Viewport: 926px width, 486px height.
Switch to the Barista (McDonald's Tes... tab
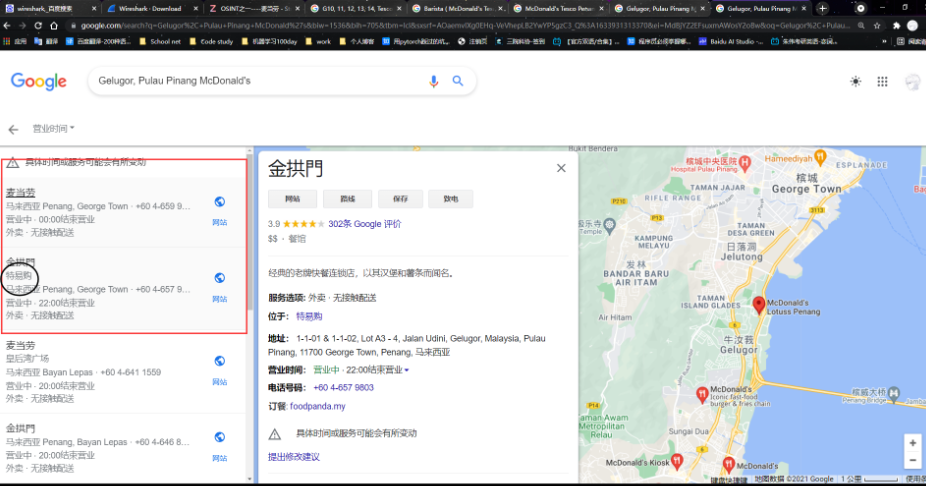point(457,9)
